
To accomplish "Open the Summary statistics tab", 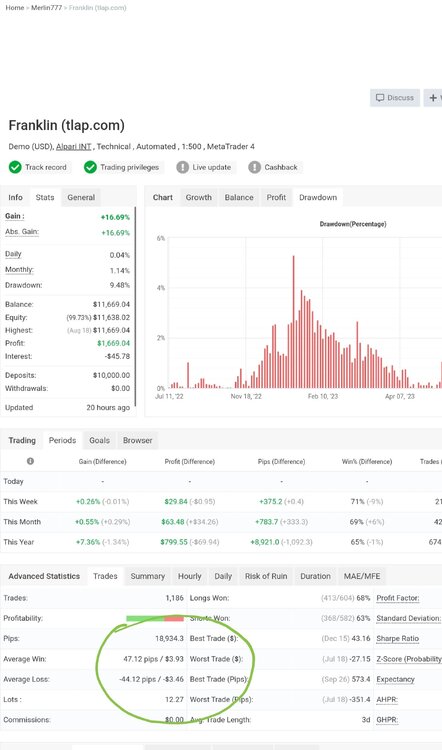I will point(147,576).
